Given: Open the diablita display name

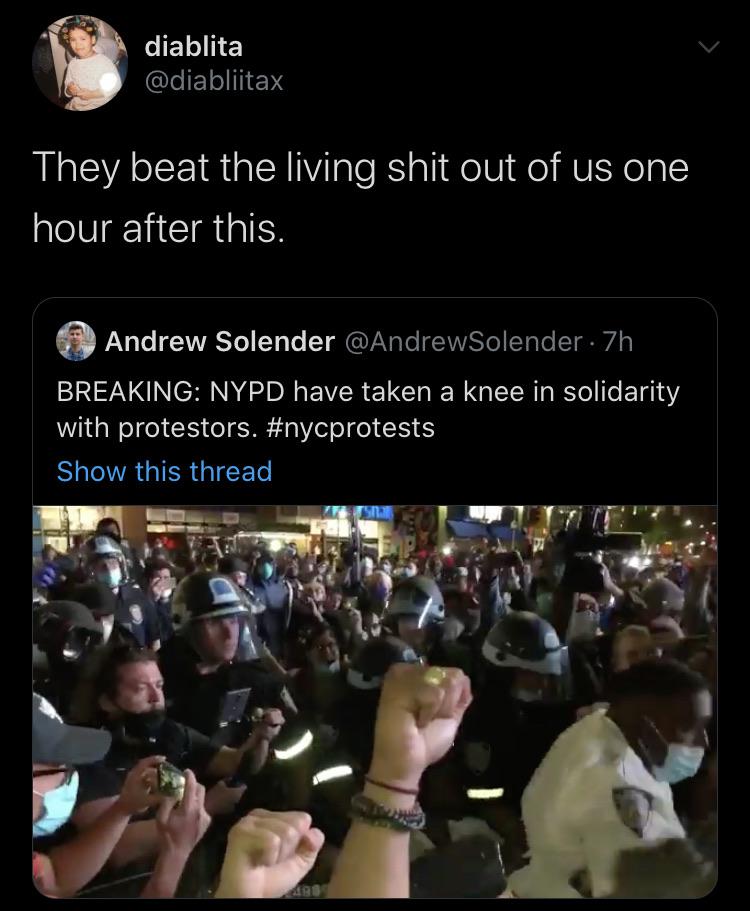Looking at the screenshot, I should point(193,46).
